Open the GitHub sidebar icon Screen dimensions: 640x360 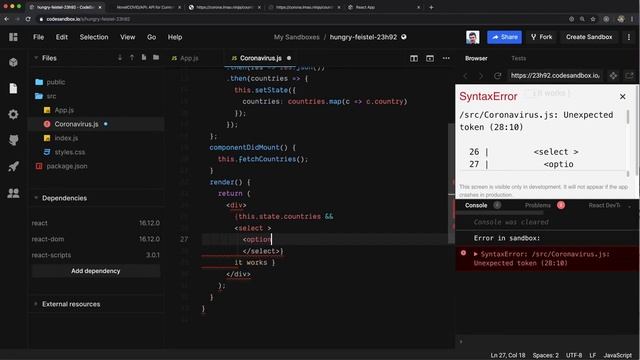[x=13, y=140]
